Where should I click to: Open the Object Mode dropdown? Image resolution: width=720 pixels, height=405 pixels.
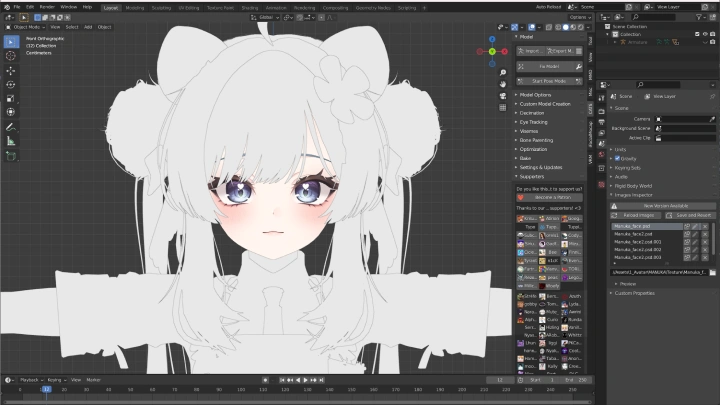tap(25, 27)
